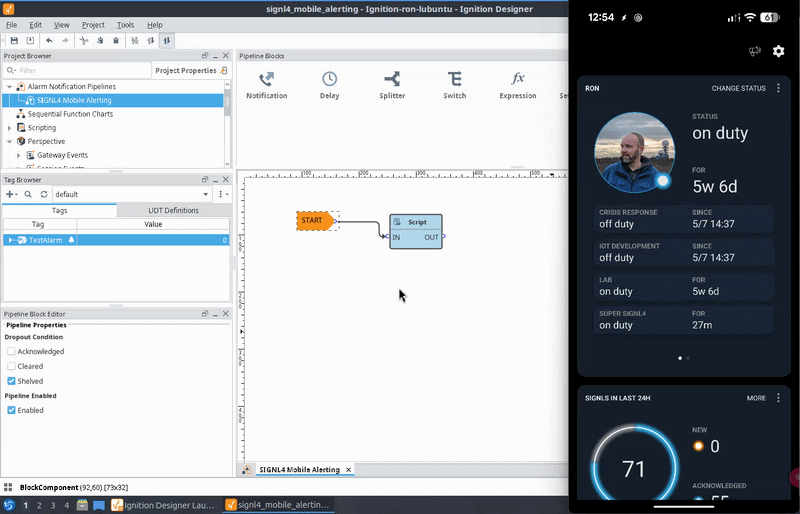
Task: Close the SIGNL4 Mobile Alerting editor tab
Action: pyautogui.click(x=348, y=470)
